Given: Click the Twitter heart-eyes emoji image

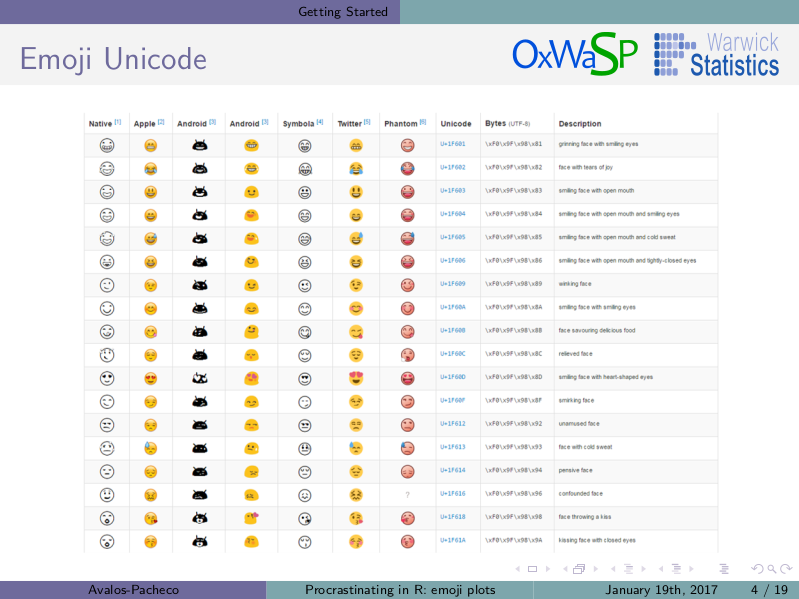Looking at the screenshot, I should (356, 378).
